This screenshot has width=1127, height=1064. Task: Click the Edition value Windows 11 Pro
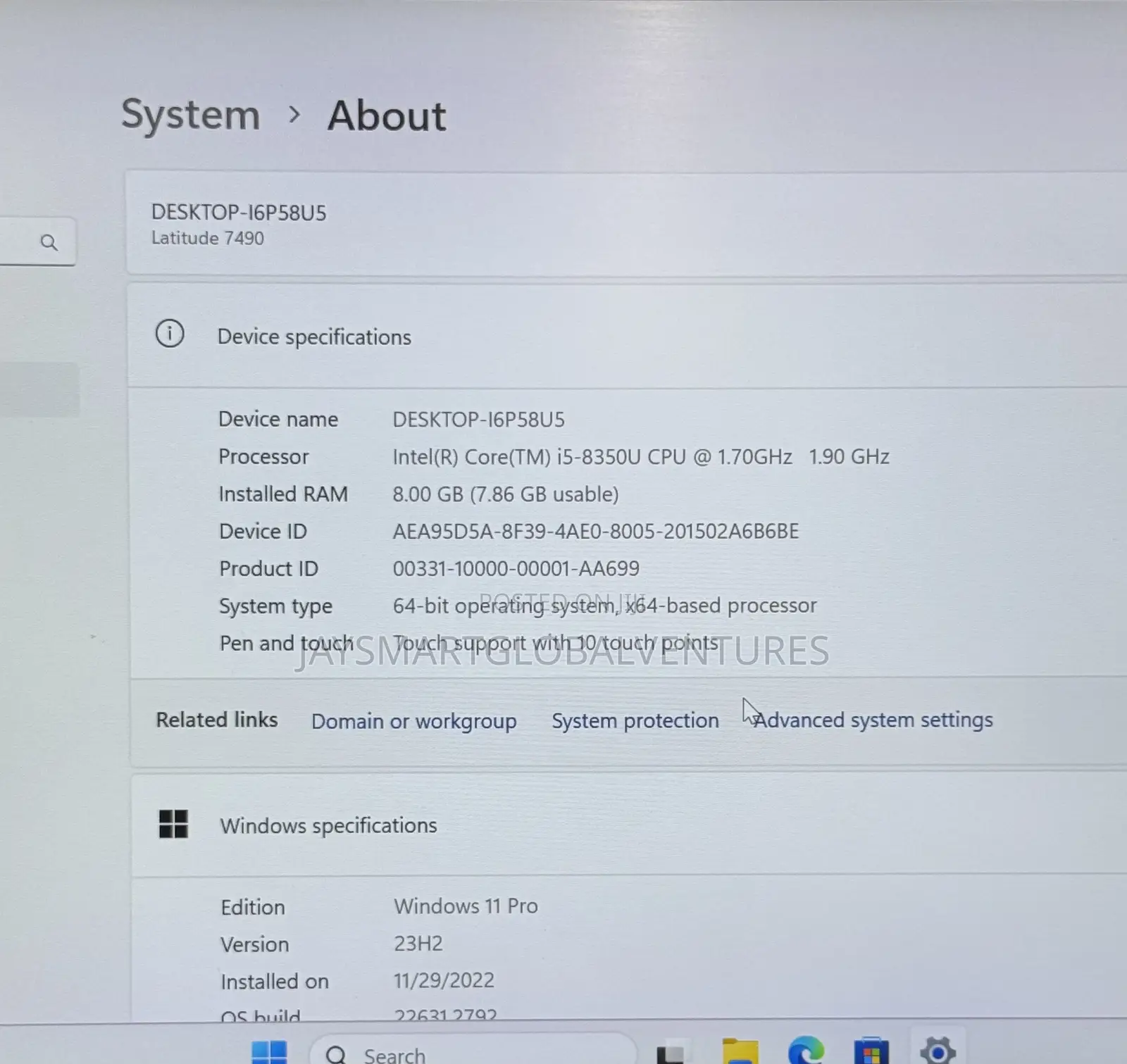pos(466,906)
